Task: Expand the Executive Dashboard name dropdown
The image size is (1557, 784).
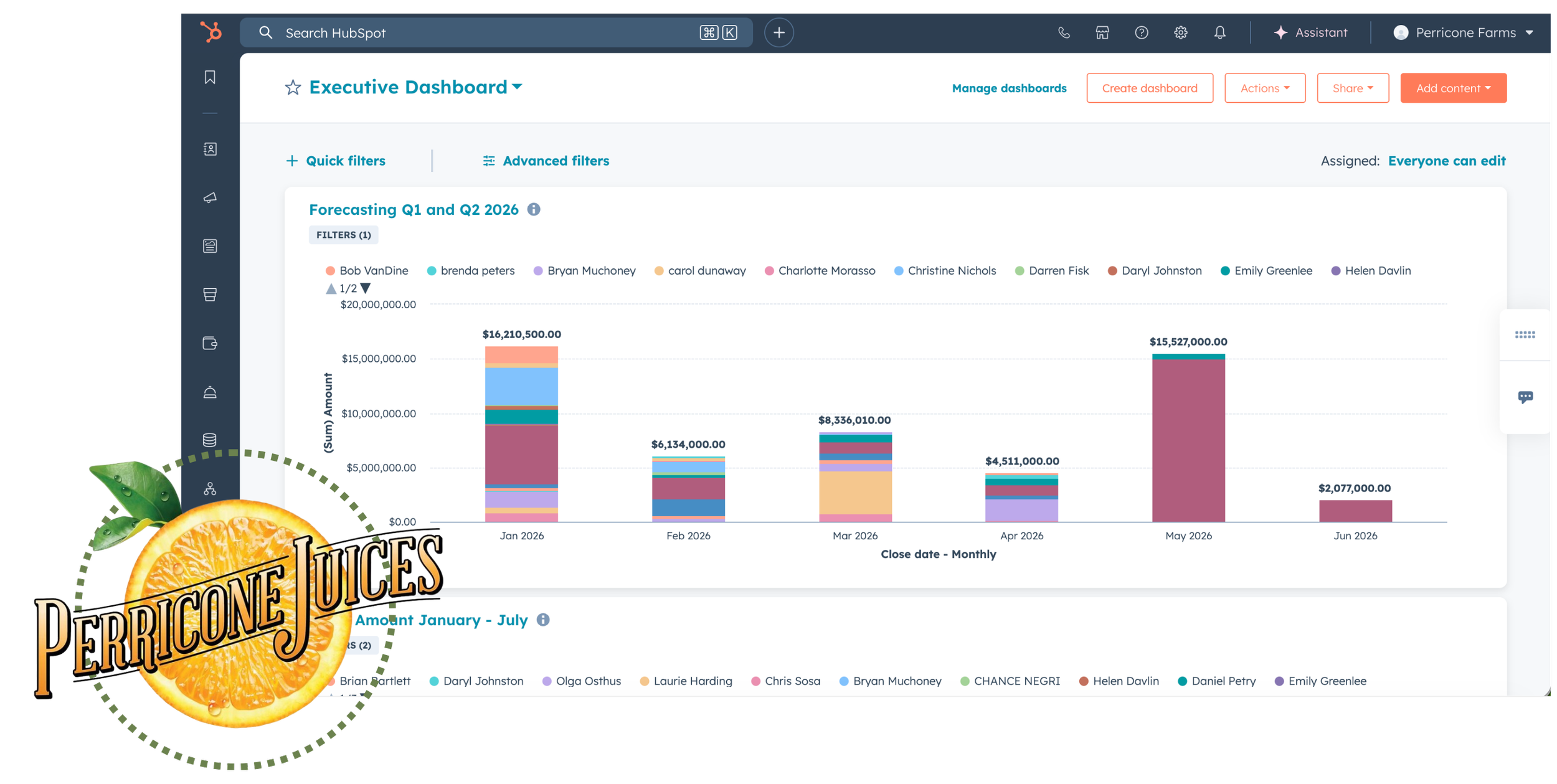Action: pos(517,87)
